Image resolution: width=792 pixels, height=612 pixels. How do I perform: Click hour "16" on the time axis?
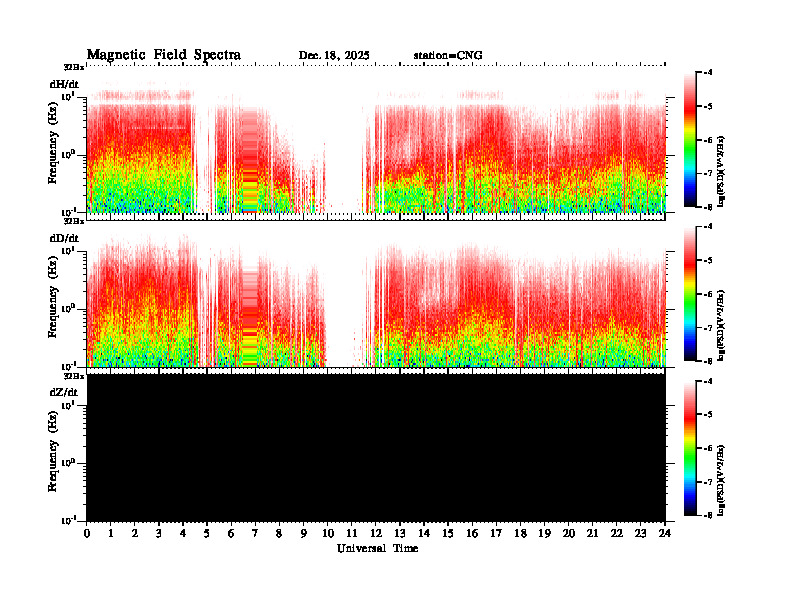click(x=472, y=533)
